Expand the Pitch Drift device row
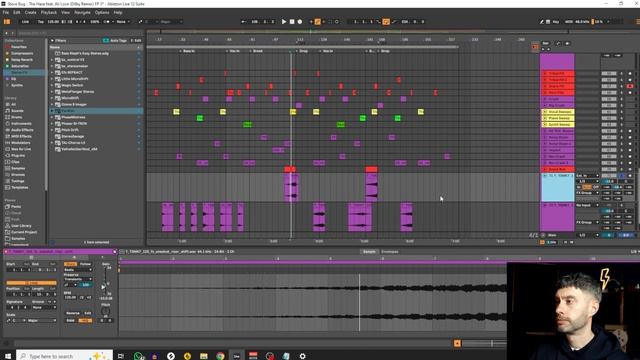 pyautogui.click(x=52, y=130)
